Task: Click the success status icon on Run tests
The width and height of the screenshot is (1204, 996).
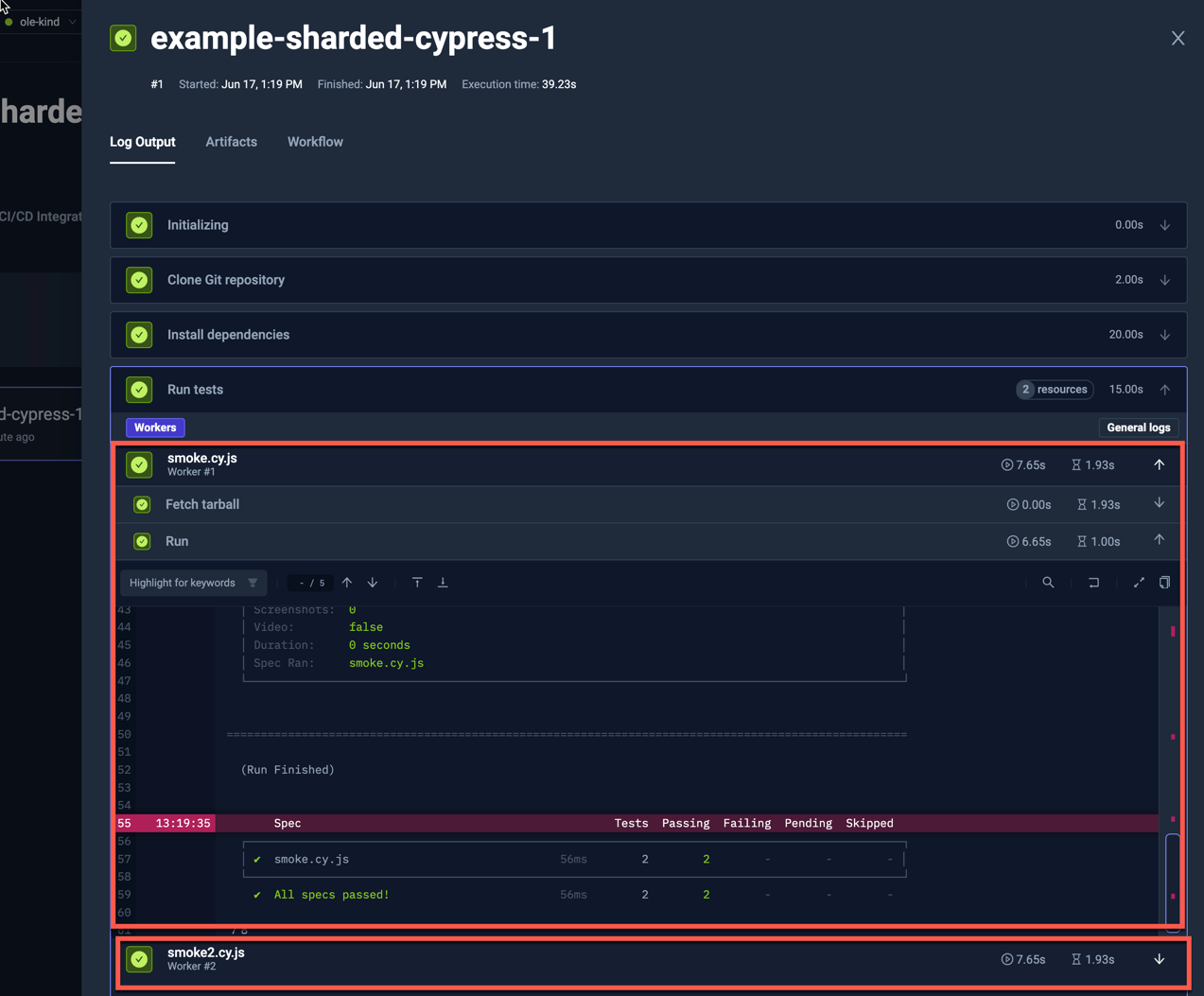Action: (139, 389)
